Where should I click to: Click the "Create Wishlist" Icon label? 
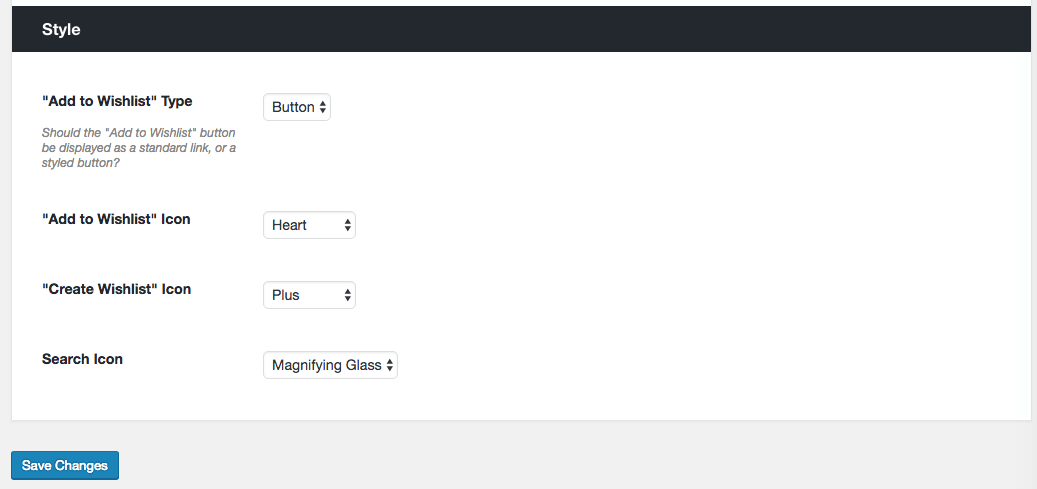tap(116, 289)
